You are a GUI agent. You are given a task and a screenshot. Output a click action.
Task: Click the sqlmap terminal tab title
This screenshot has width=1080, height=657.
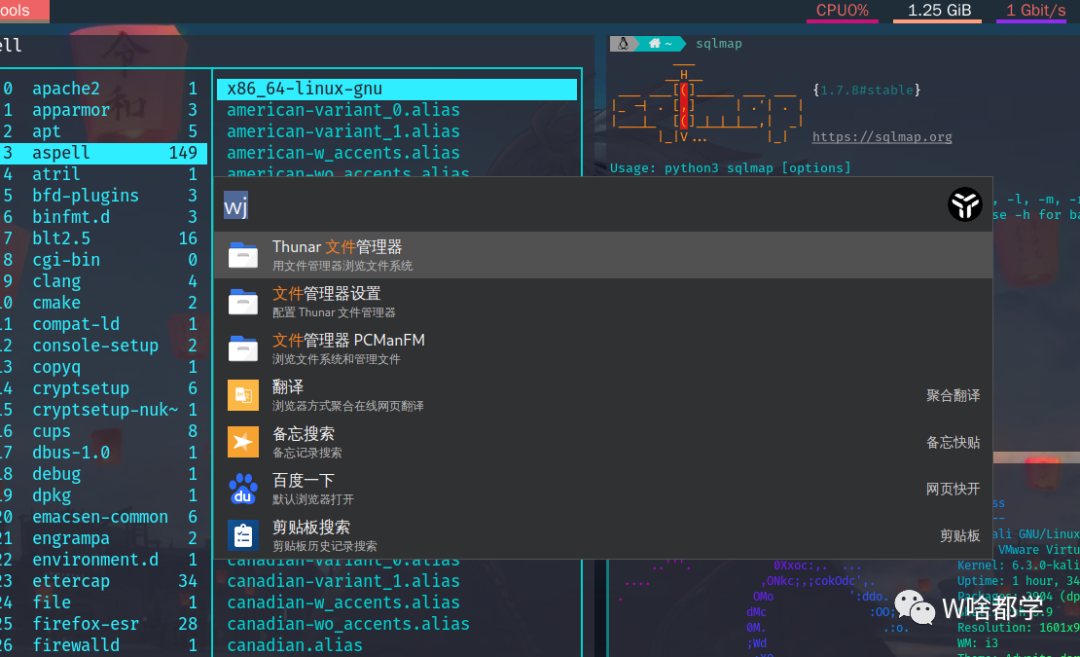coord(719,43)
